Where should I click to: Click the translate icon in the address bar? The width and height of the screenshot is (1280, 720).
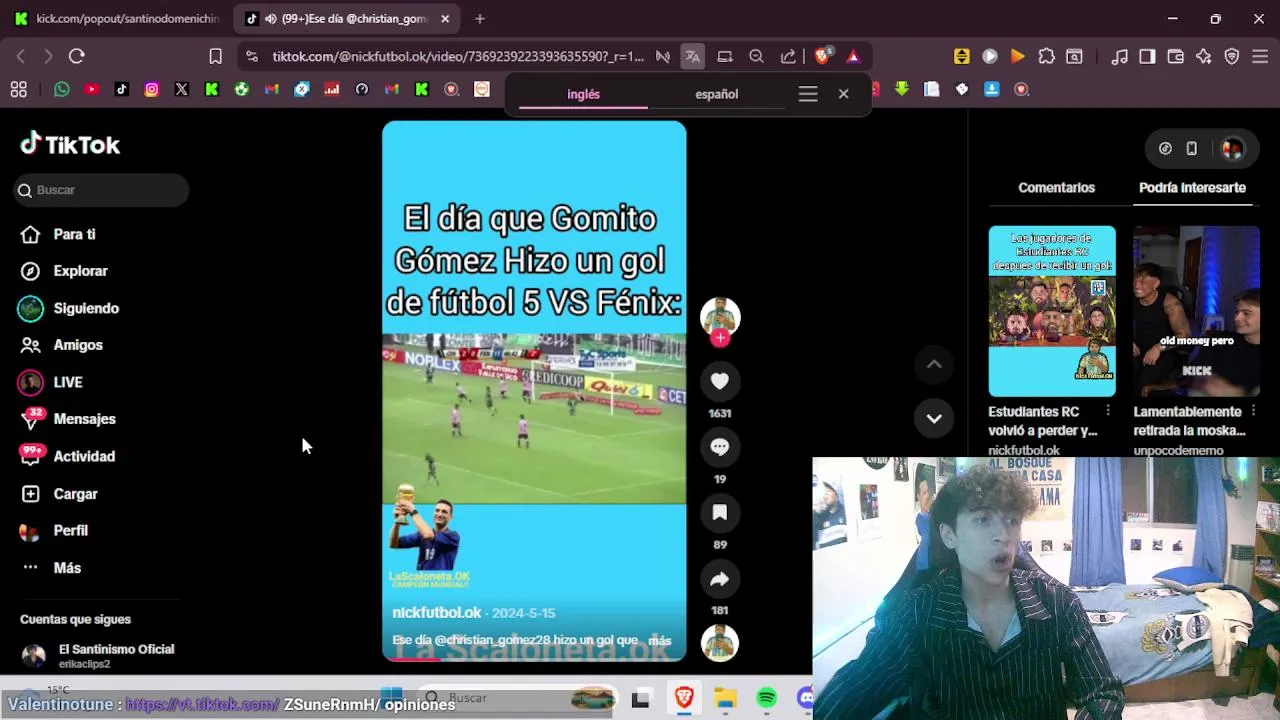tap(692, 56)
